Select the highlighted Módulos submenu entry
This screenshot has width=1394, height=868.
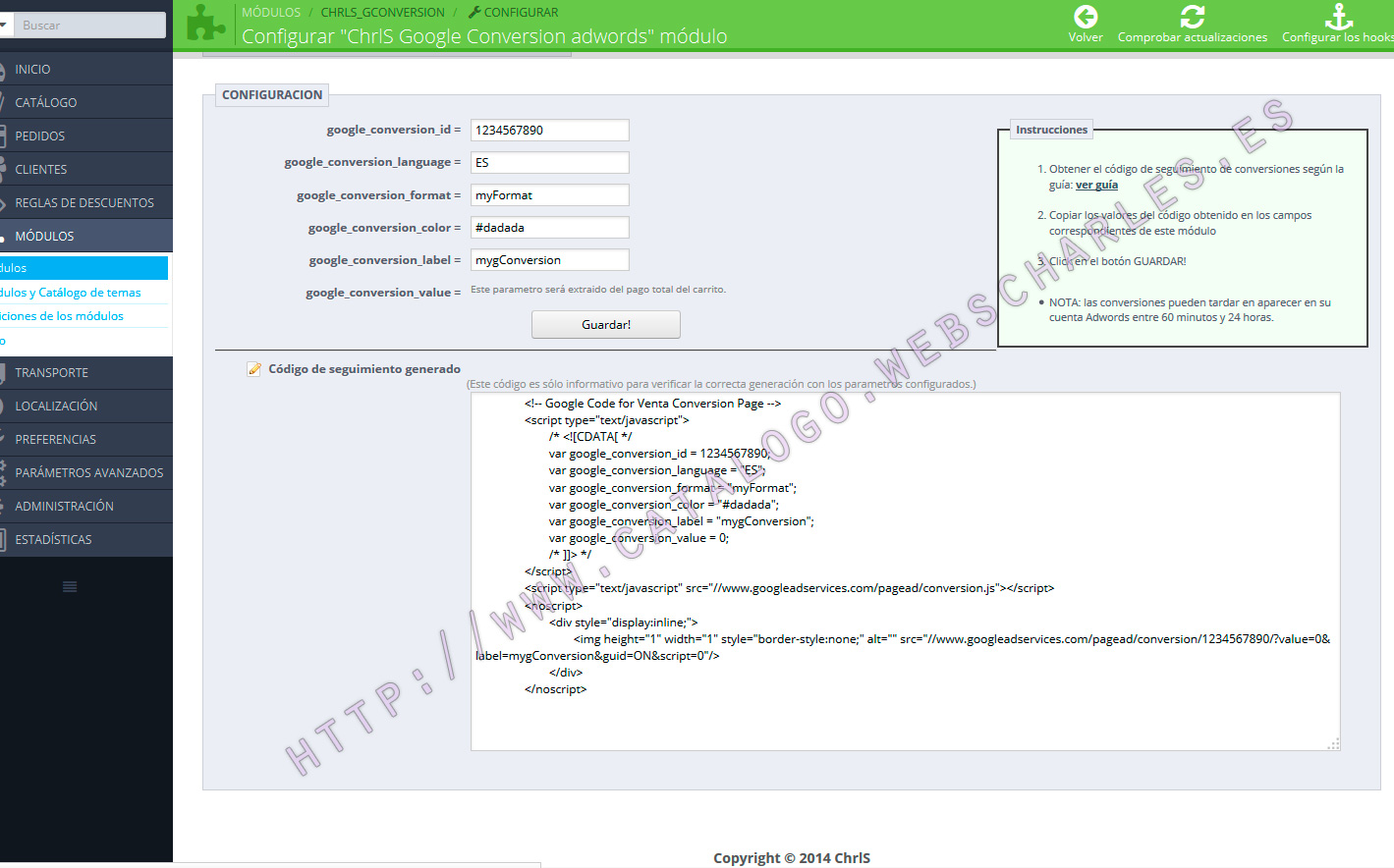[x=84, y=268]
